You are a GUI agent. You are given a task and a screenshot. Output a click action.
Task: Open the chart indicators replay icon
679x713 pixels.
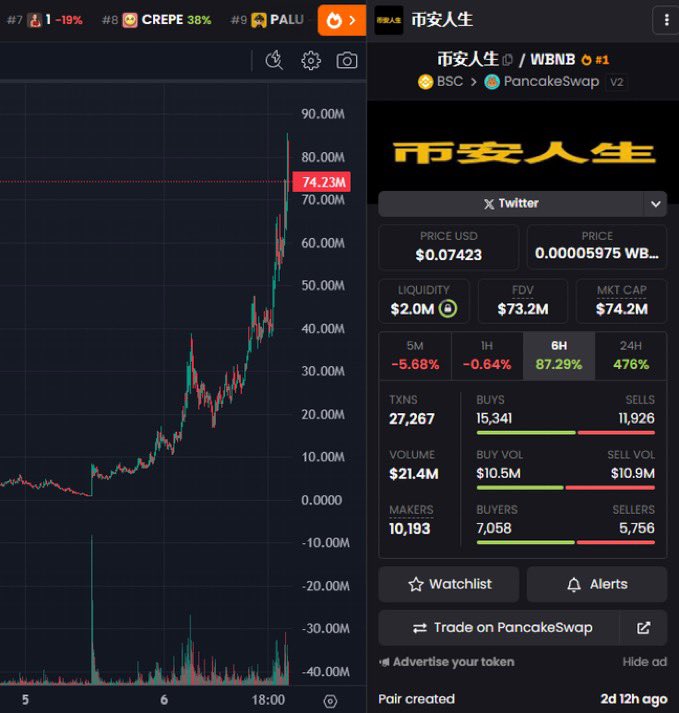coord(274,60)
